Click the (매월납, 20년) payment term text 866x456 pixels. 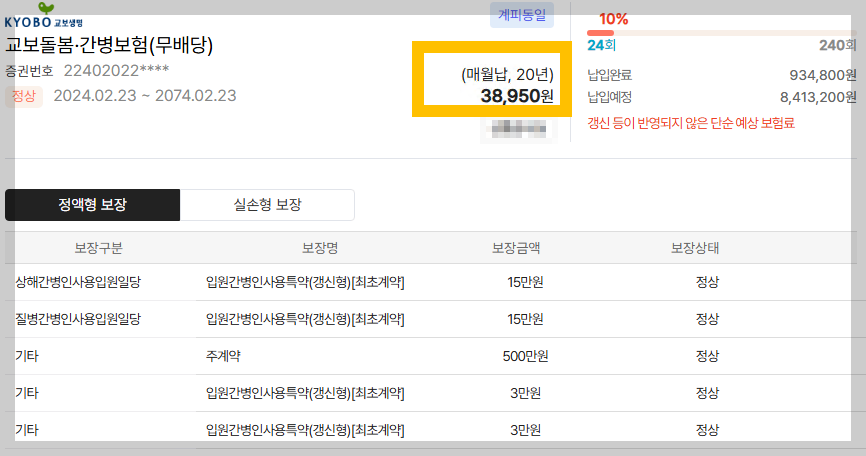click(507, 74)
